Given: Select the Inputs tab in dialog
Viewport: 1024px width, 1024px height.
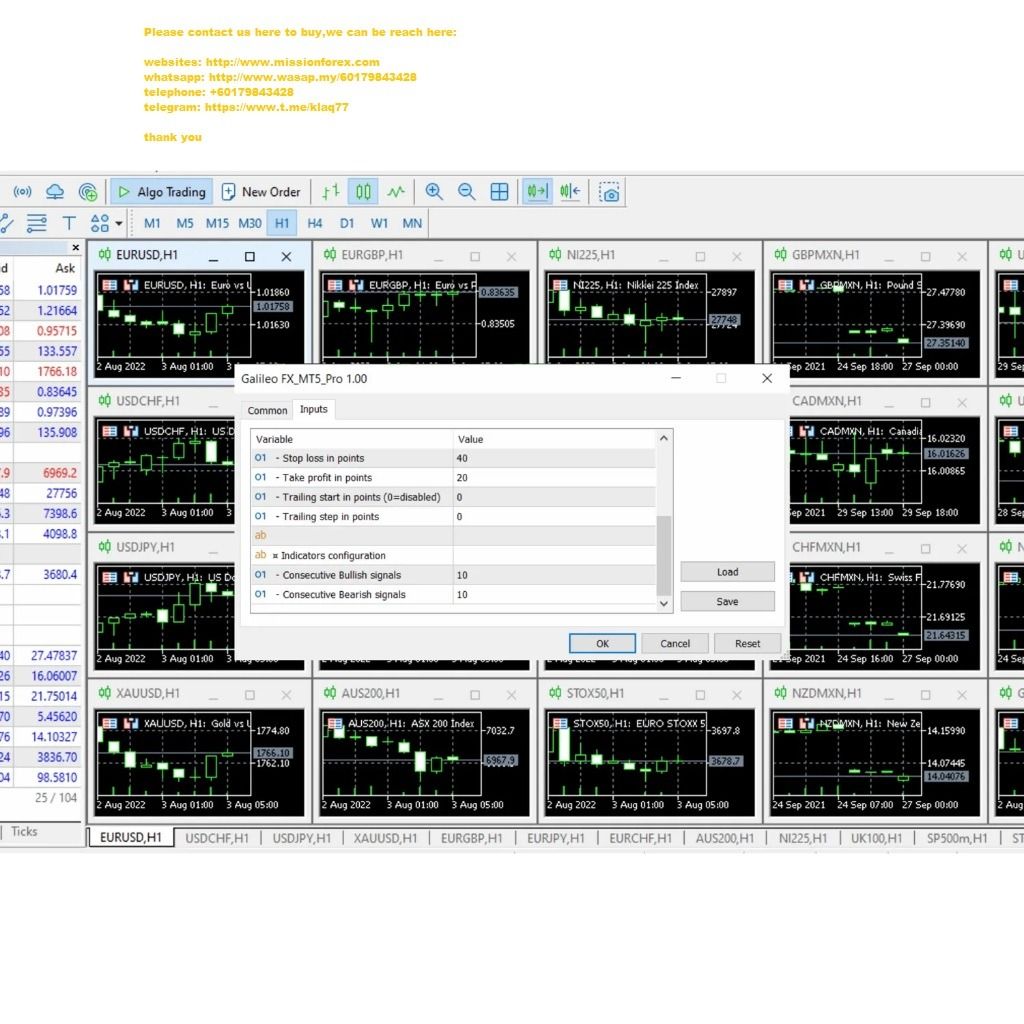Looking at the screenshot, I should (x=313, y=409).
